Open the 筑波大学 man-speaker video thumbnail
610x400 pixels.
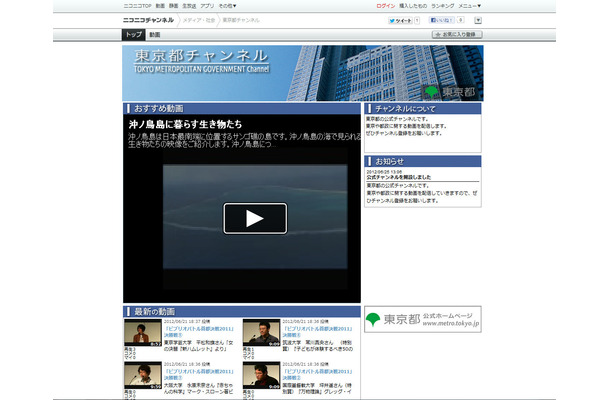261,333
